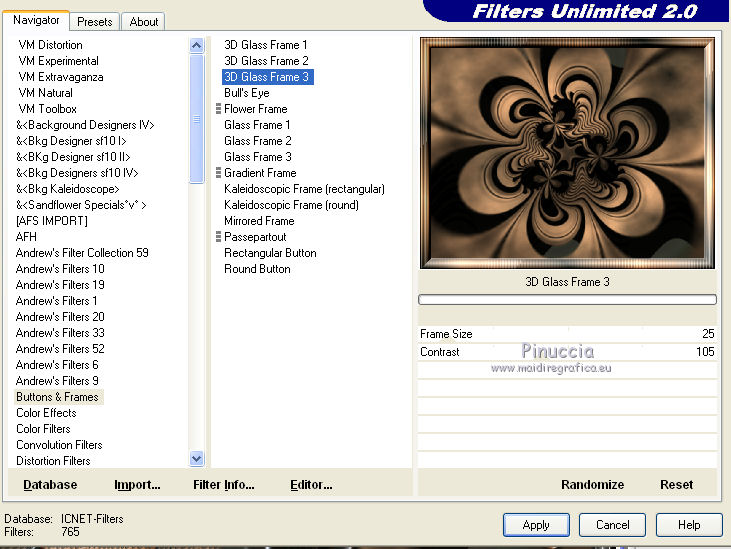This screenshot has height=549, width=731.
Task: Click the progress bar under the preview
Action: tap(567, 299)
